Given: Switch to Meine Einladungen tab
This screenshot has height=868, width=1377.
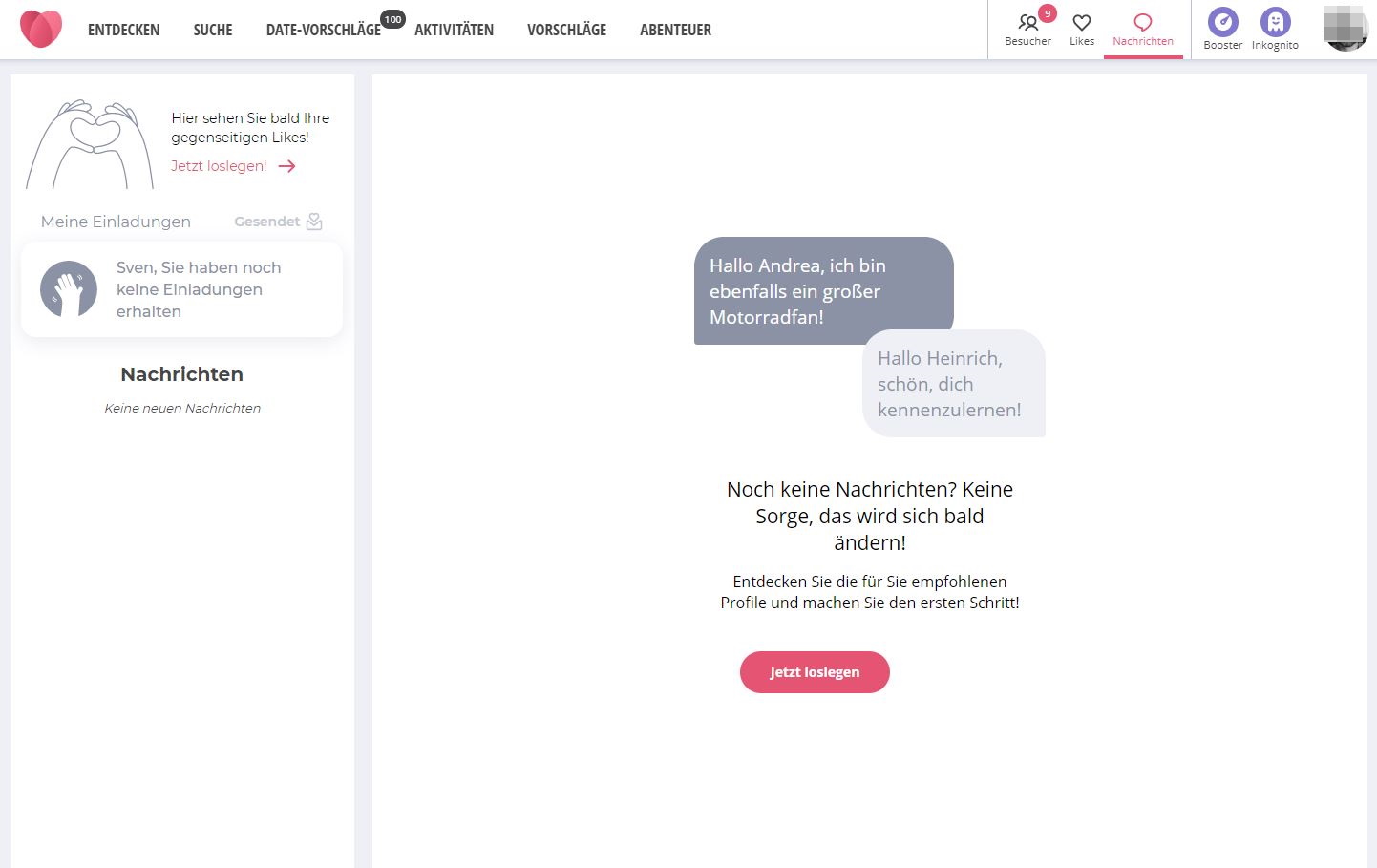Looking at the screenshot, I should click(116, 222).
